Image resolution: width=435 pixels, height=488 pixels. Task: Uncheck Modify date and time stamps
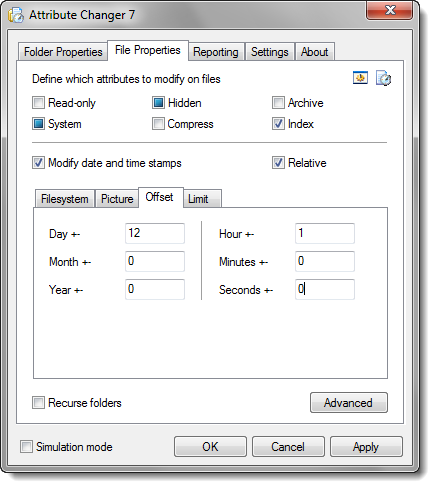[38, 163]
